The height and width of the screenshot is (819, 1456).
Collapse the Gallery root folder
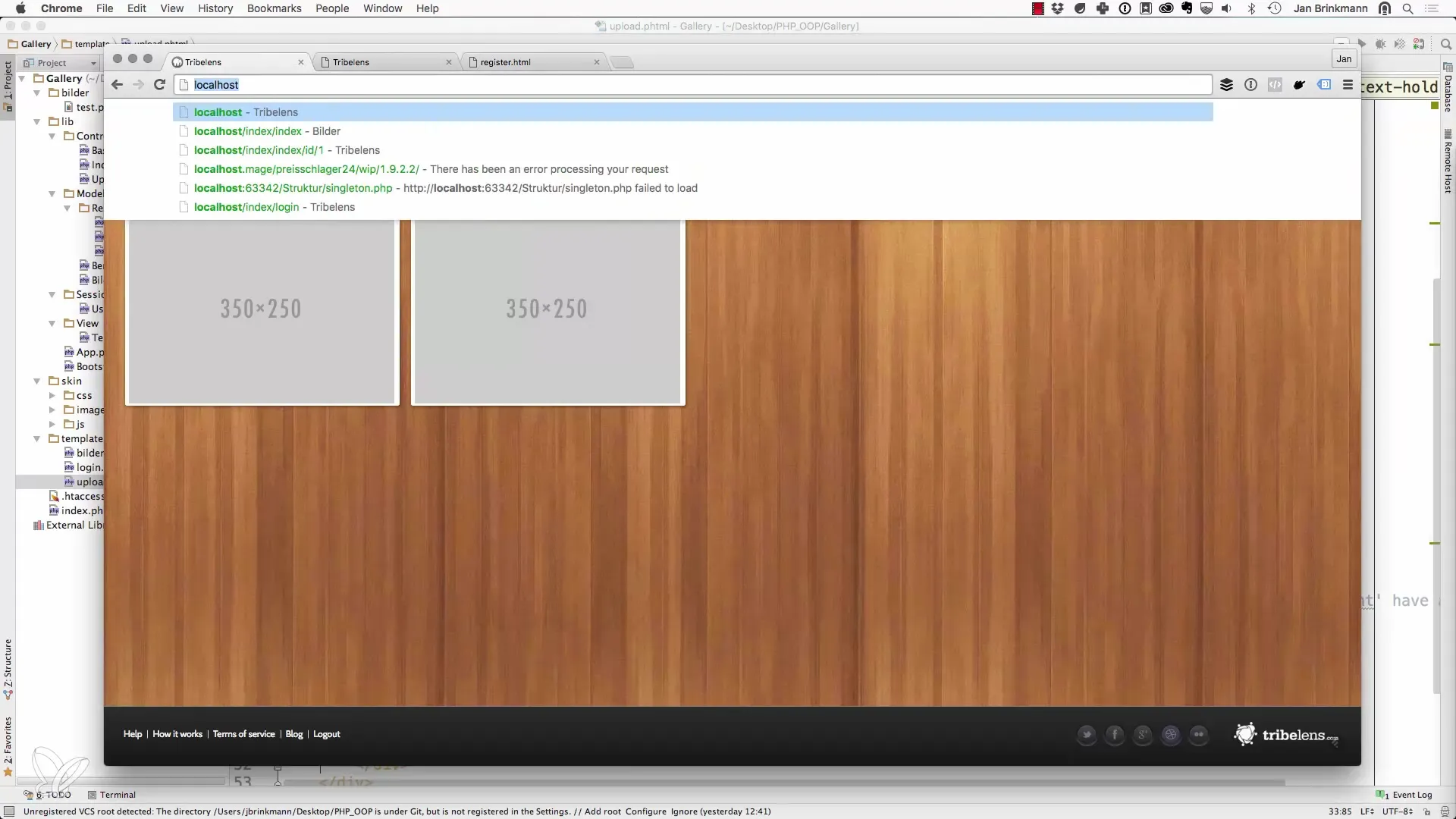coord(22,78)
